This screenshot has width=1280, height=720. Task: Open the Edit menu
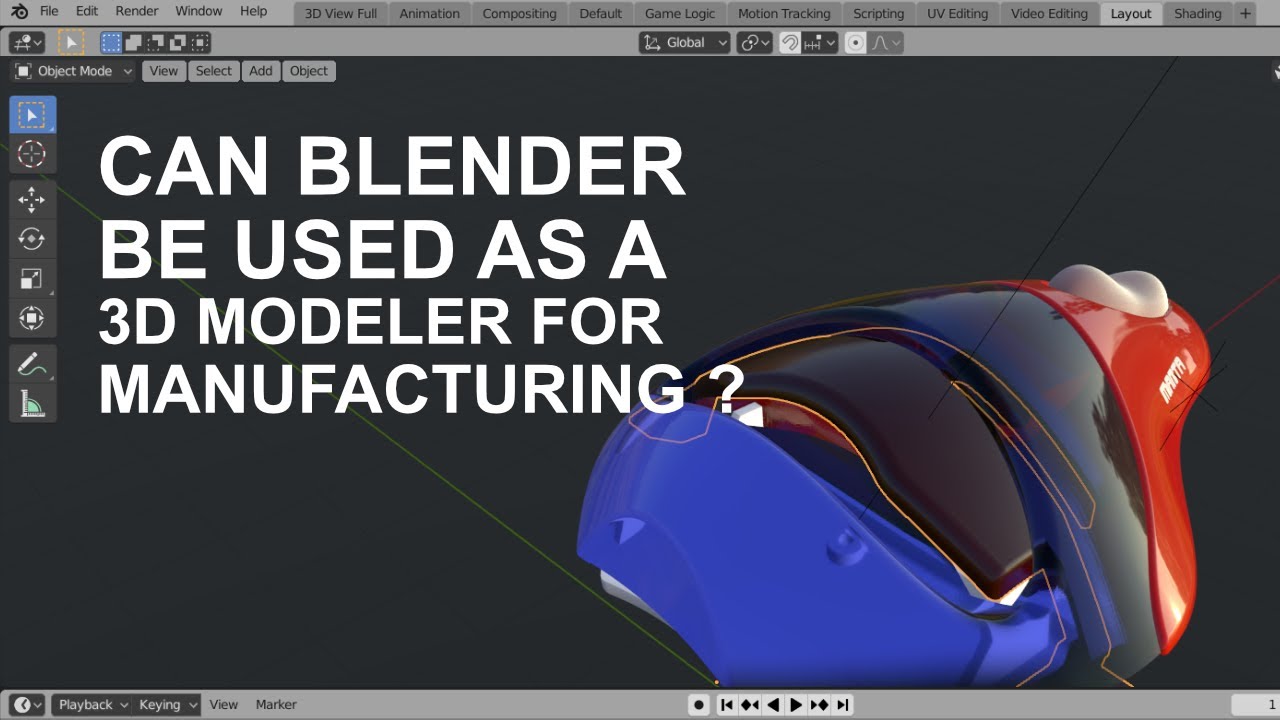[x=87, y=12]
